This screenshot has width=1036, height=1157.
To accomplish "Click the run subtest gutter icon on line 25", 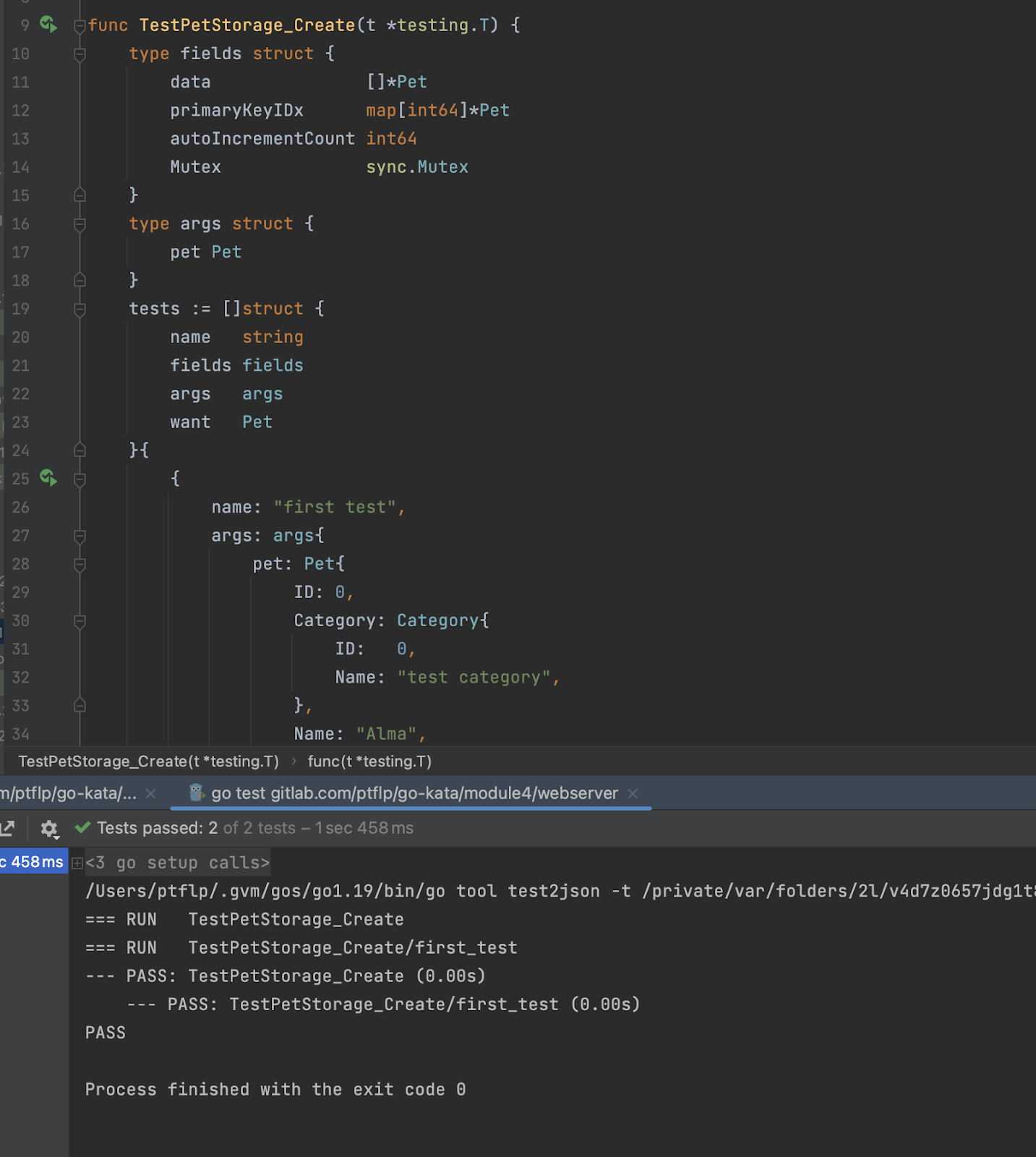I will click(x=48, y=478).
